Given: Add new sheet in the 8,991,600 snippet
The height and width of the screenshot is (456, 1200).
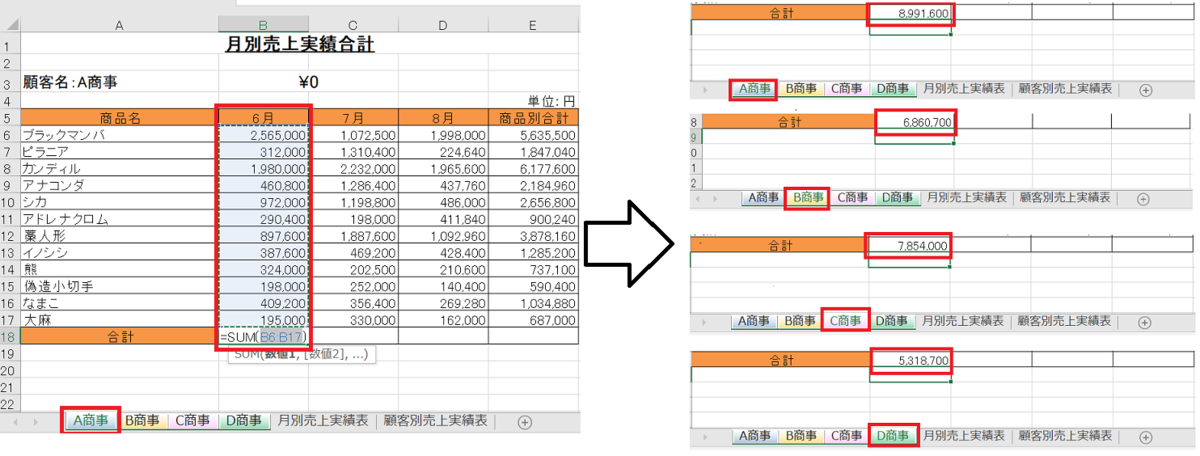Looking at the screenshot, I should pos(1146,89).
